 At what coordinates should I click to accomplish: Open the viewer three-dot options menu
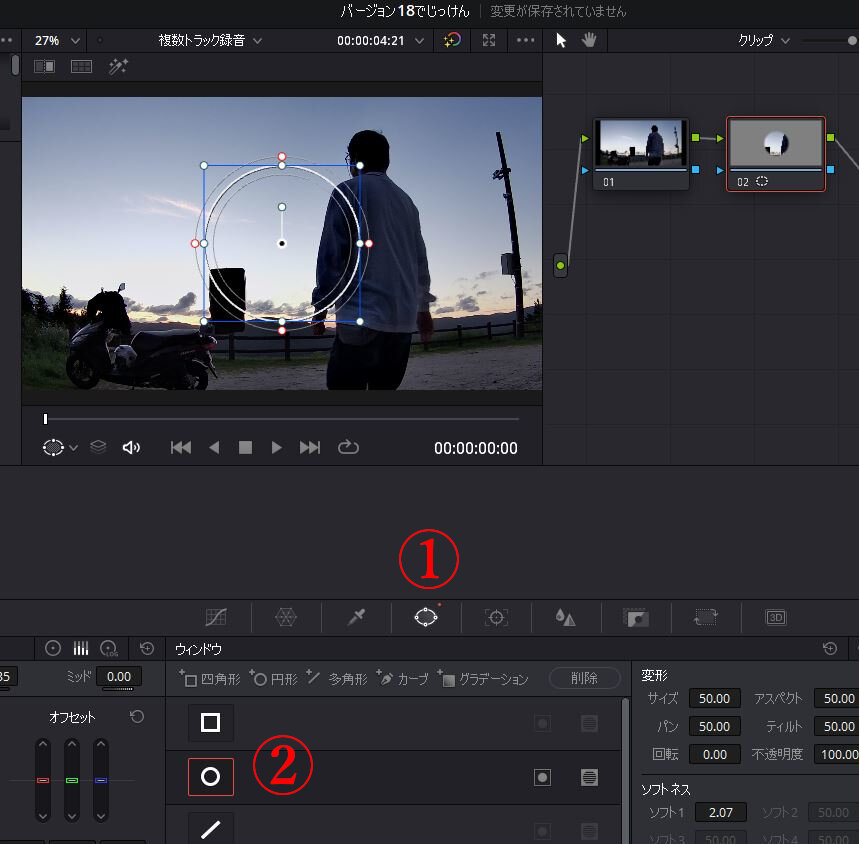525,40
